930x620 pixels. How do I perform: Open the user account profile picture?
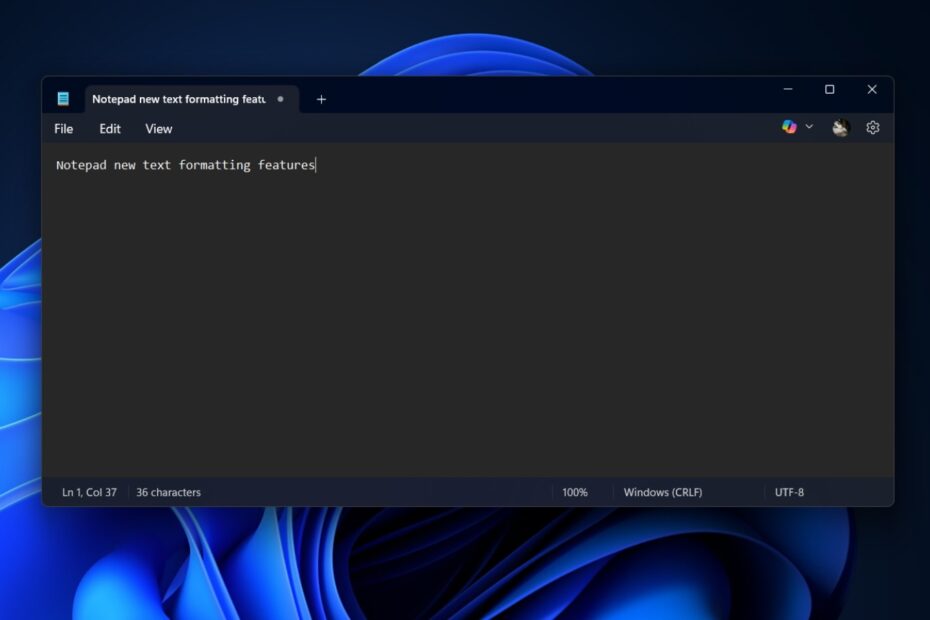(x=840, y=128)
